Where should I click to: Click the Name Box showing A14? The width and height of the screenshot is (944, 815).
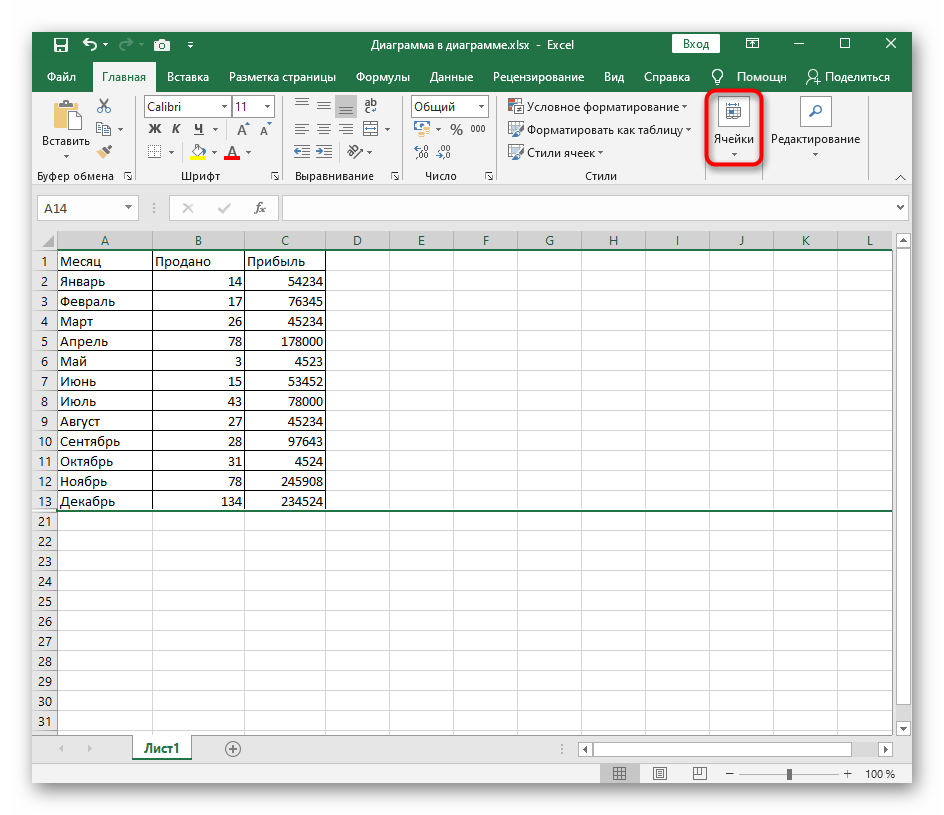pos(80,208)
